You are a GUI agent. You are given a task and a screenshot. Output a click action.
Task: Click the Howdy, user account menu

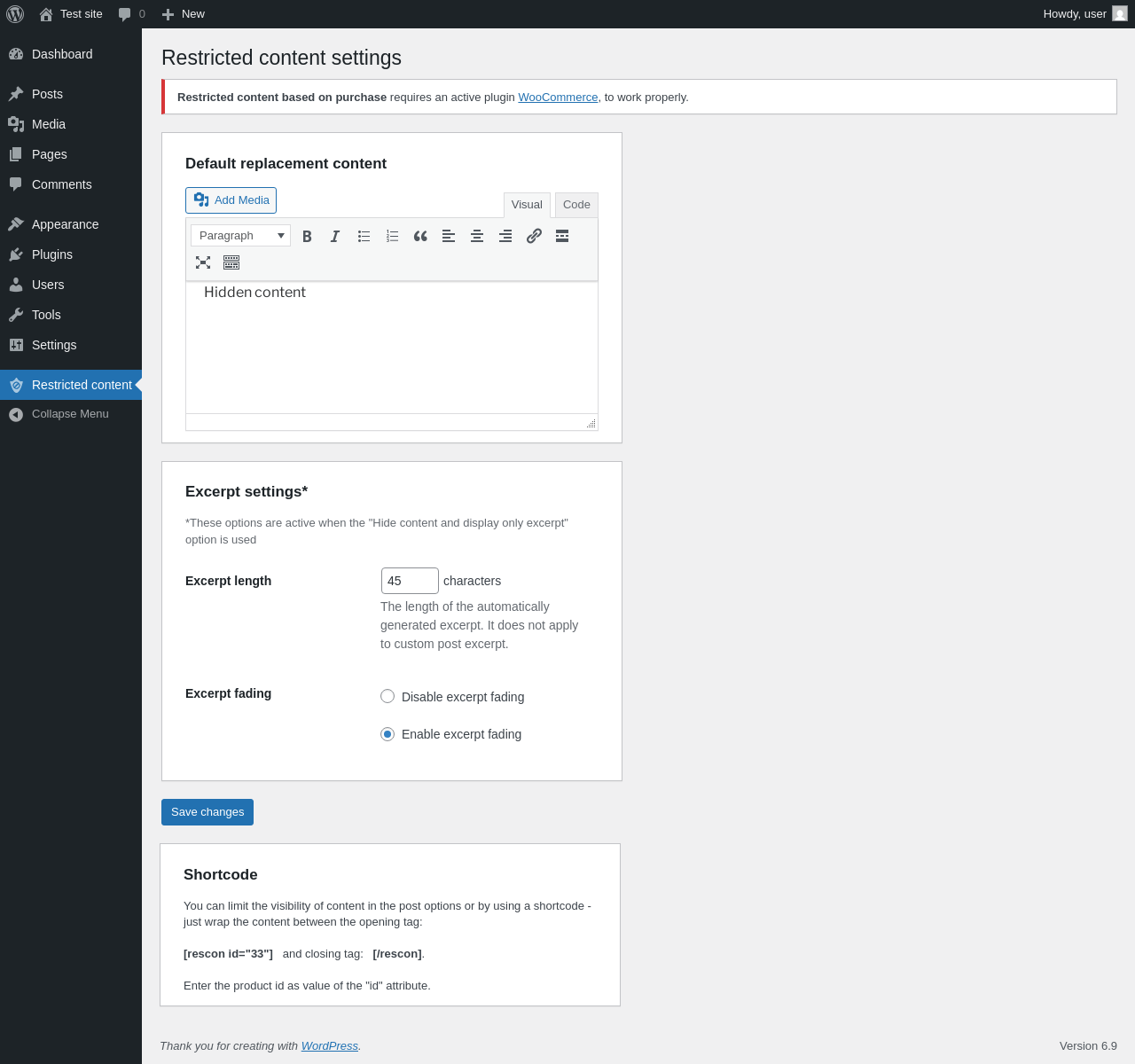coord(1085,14)
